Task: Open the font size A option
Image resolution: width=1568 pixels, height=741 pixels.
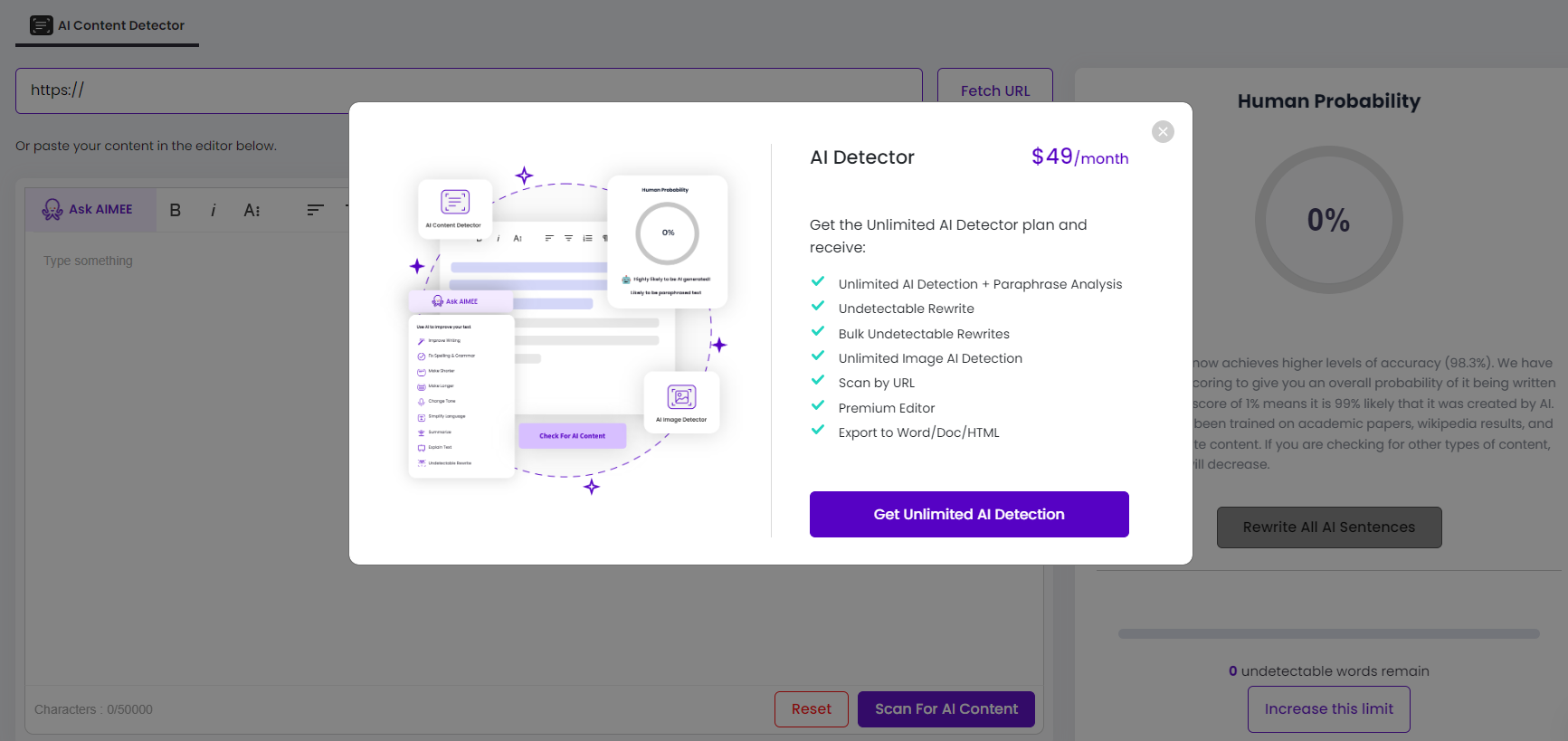Action: pyautogui.click(x=252, y=210)
